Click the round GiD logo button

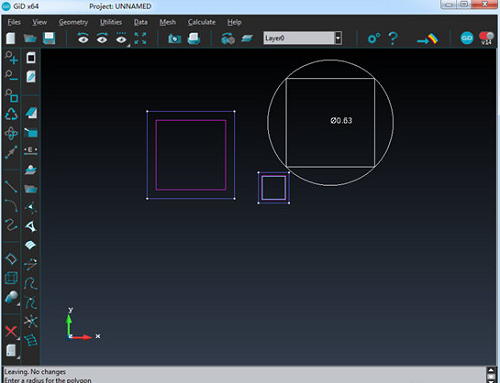[467, 38]
